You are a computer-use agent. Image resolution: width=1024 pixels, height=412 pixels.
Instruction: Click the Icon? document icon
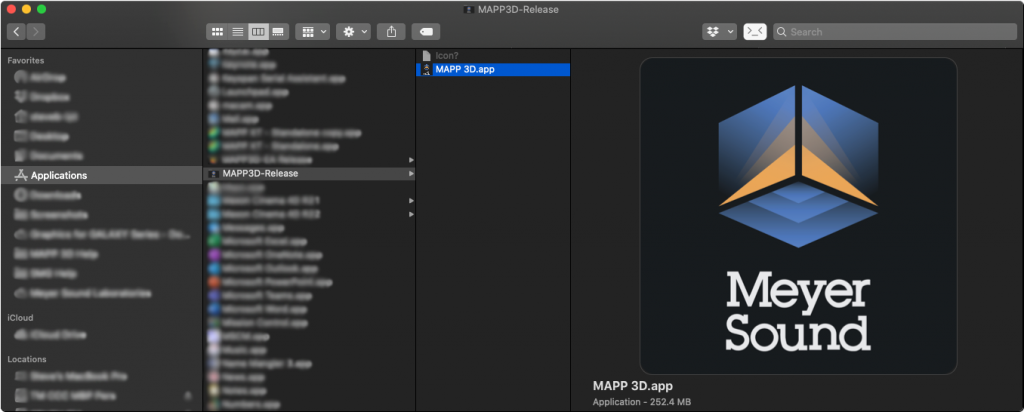click(x=426, y=55)
